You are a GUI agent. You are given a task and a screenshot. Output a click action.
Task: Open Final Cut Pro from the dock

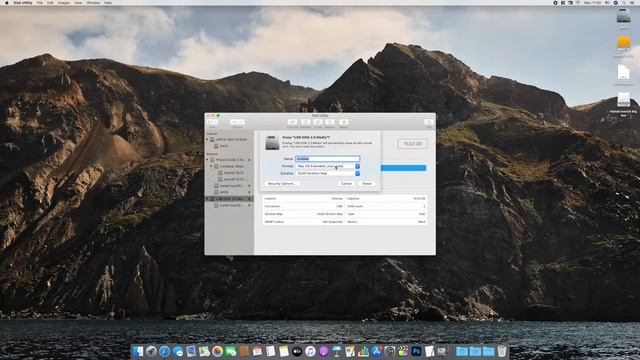pos(403,351)
